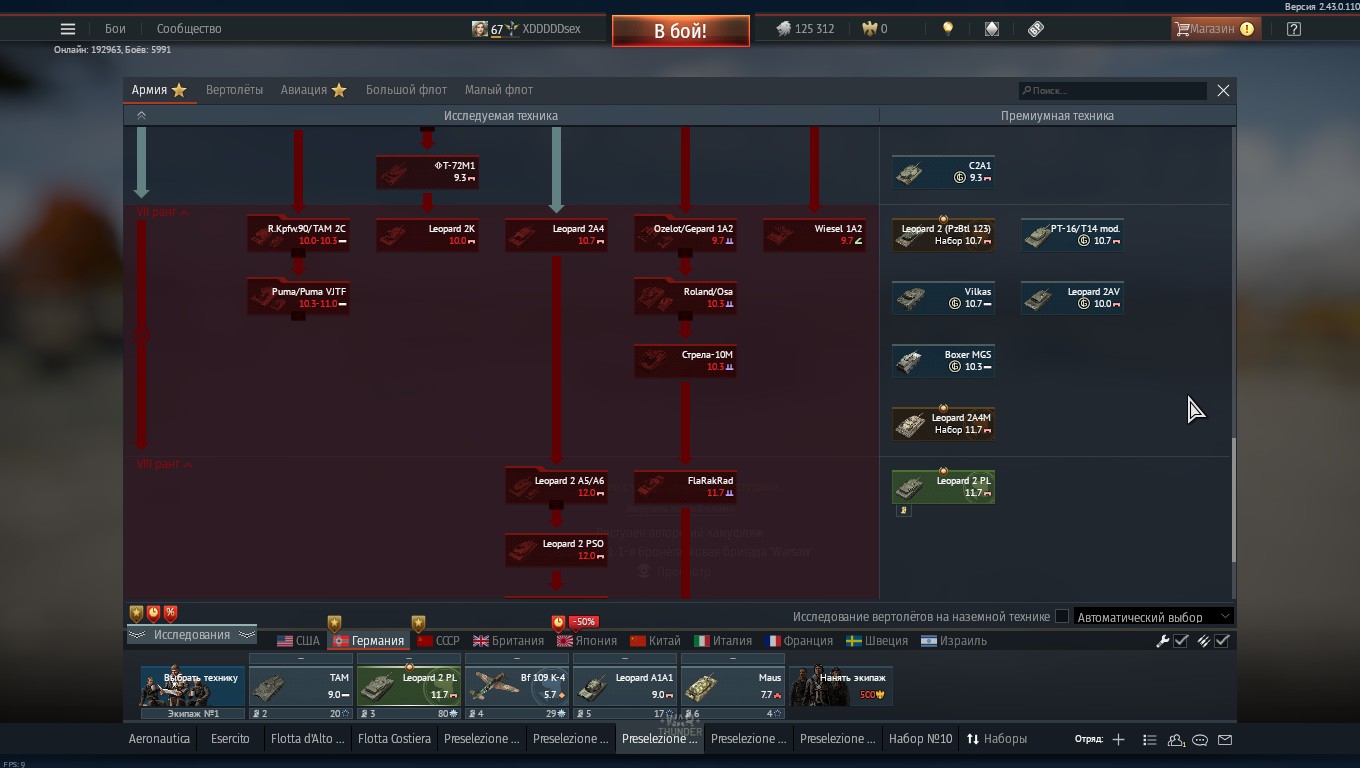
Task: Expand the bar above the TAM crew slot
Action: click(x=300, y=659)
